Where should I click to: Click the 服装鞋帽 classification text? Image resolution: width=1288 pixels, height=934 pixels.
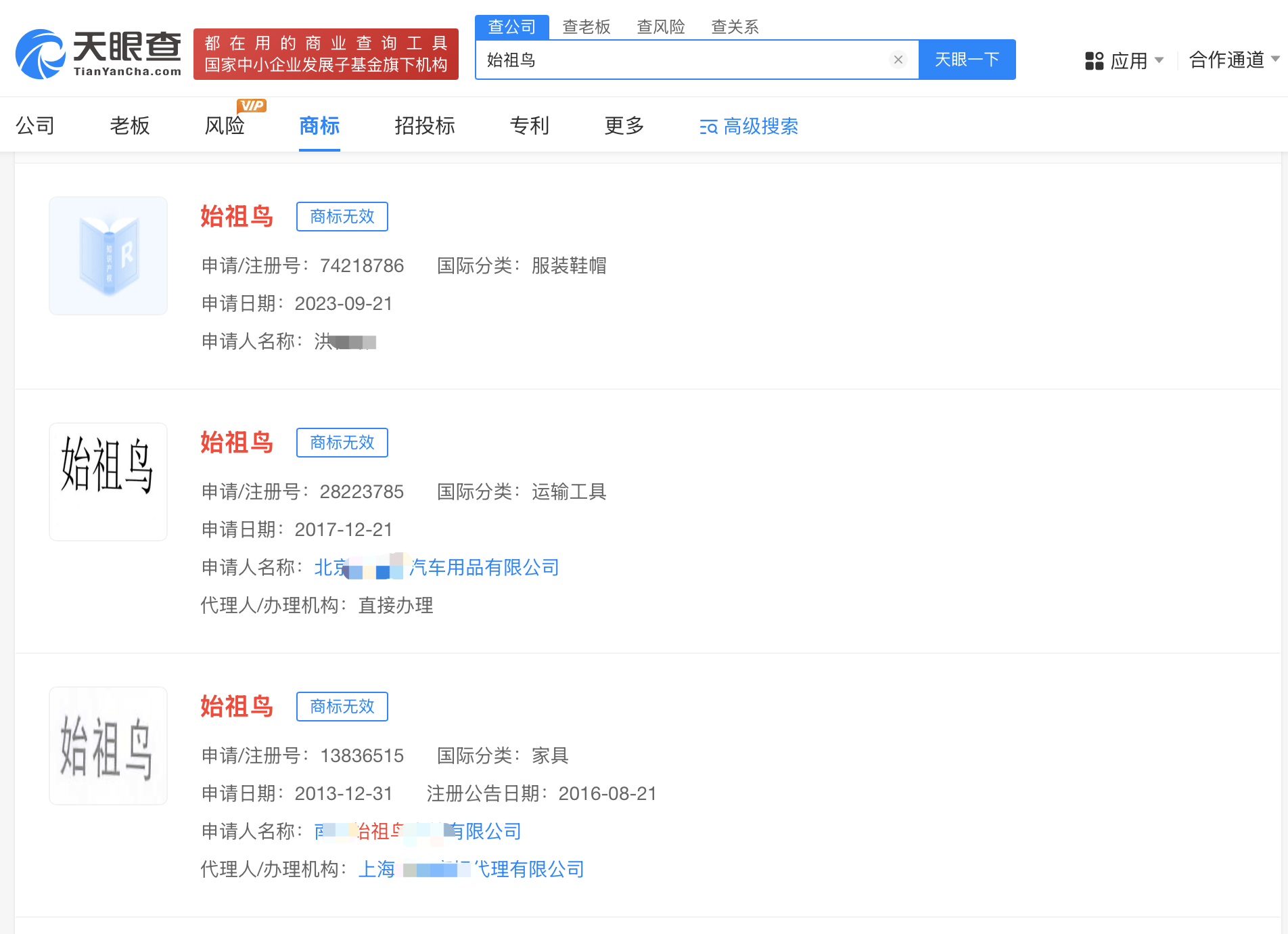569,265
